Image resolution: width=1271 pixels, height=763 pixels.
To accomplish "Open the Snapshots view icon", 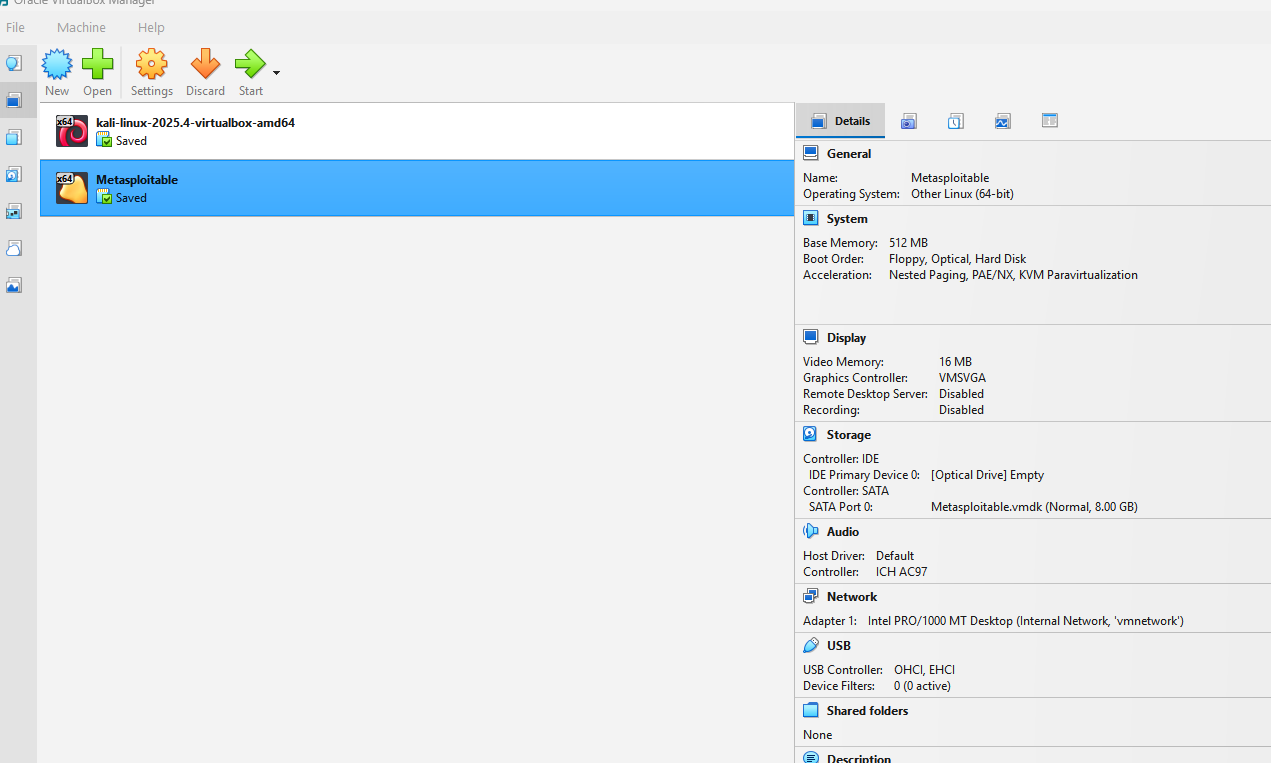I will (908, 120).
